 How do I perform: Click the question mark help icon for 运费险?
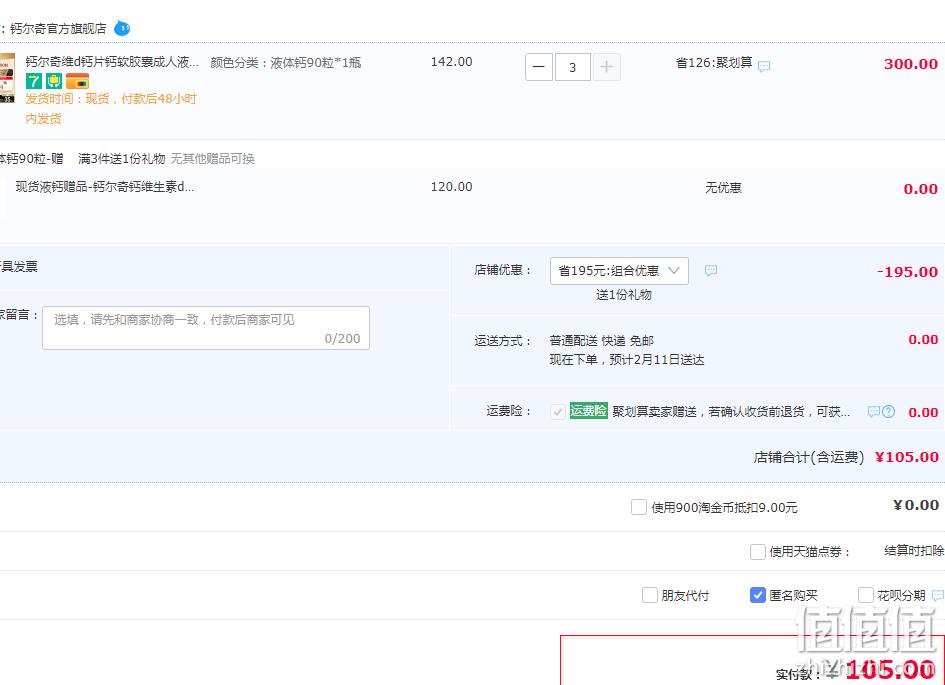coord(888,411)
